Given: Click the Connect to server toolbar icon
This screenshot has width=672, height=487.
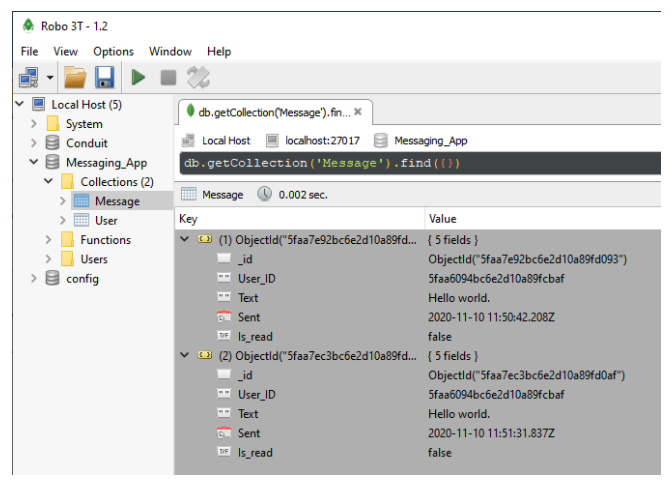Looking at the screenshot, I should pos(27,77).
